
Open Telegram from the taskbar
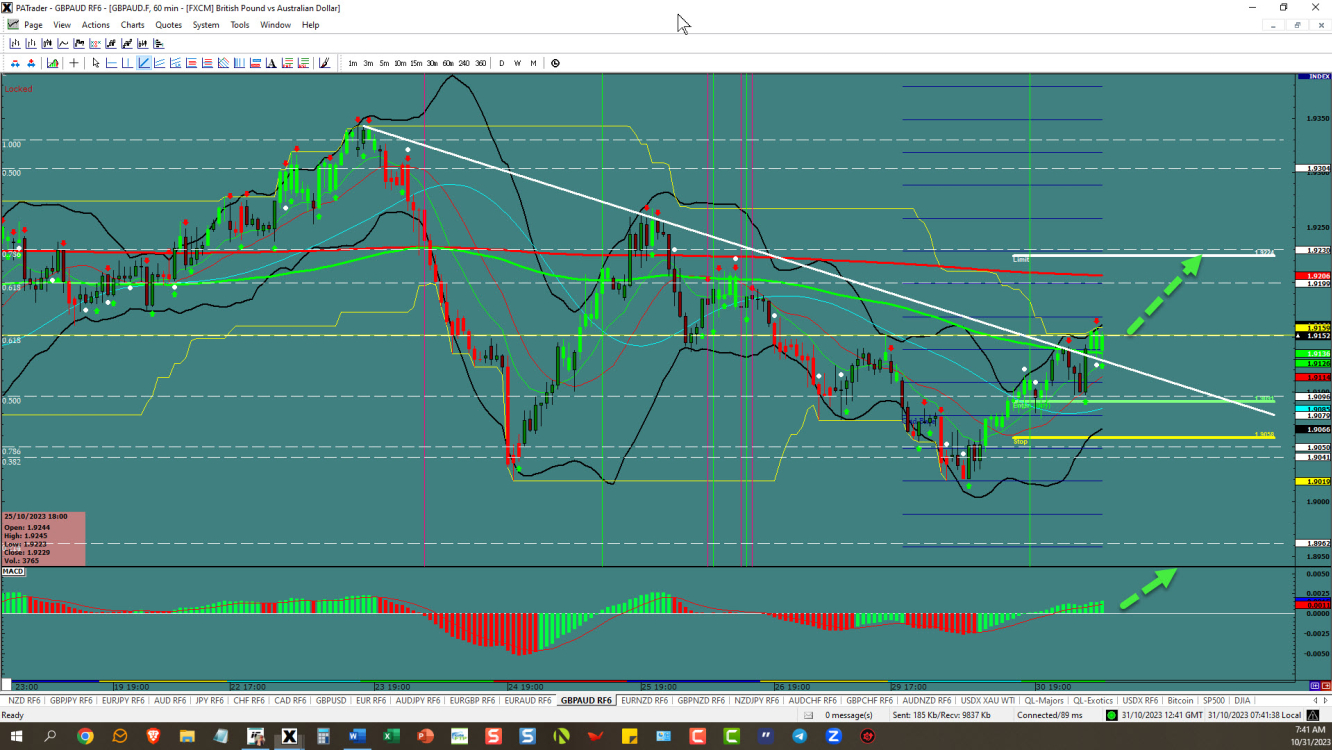799,736
